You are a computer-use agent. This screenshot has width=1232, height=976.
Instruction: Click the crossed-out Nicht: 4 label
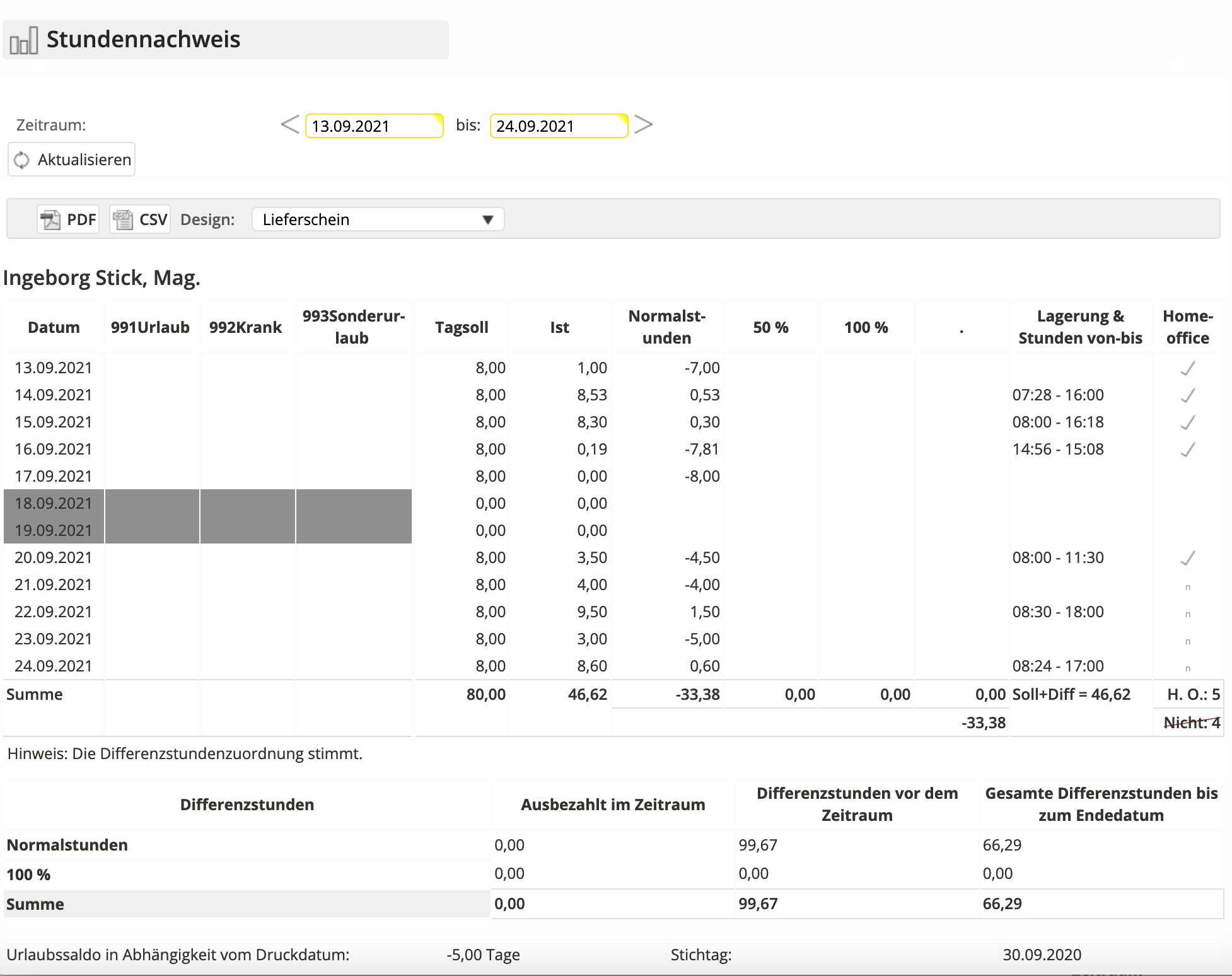tap(1191, 723)
